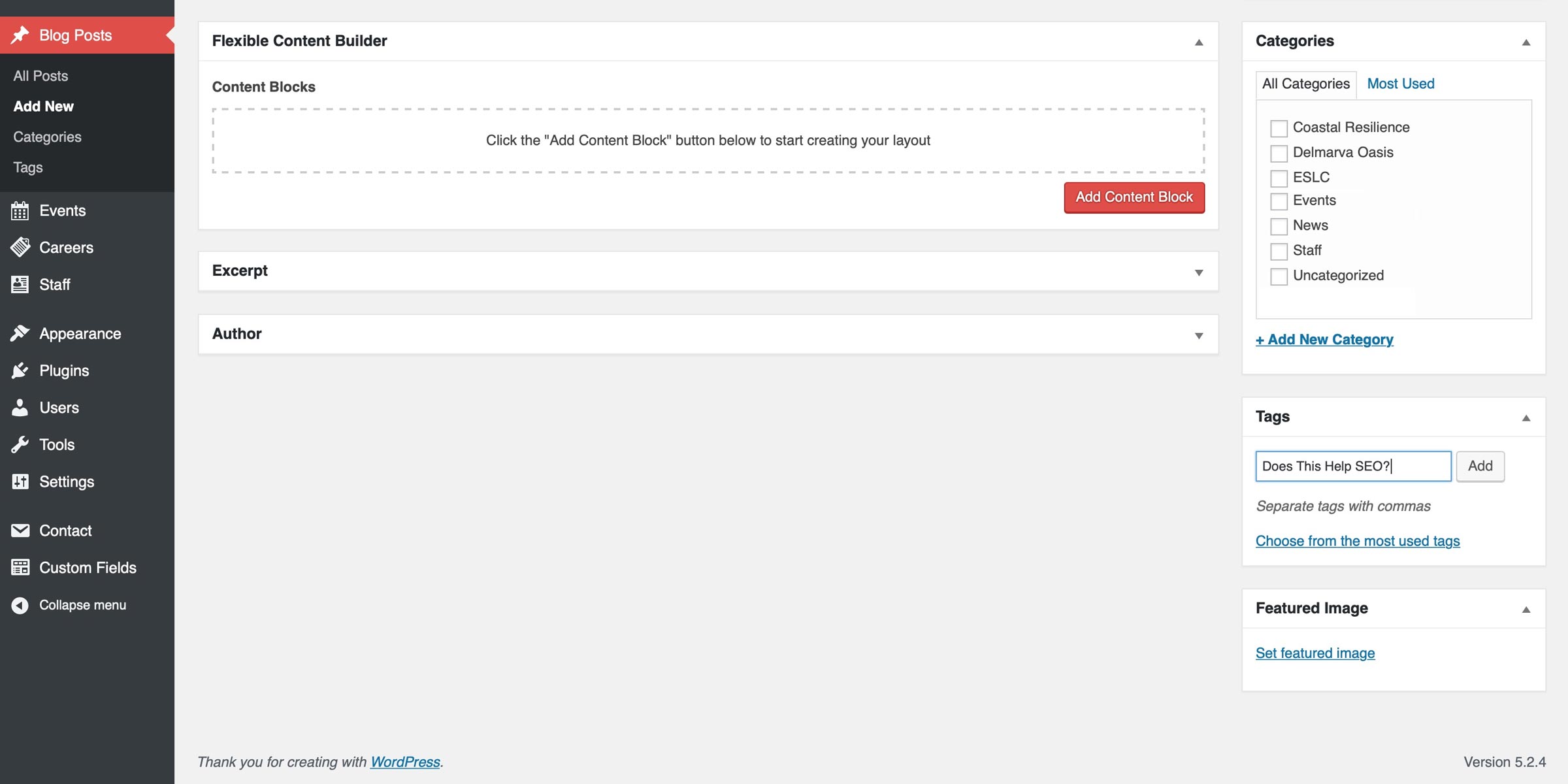Toggle the News category checkbox
The height and width of the screenshot is (784, 1568).
click(1278, 224)
